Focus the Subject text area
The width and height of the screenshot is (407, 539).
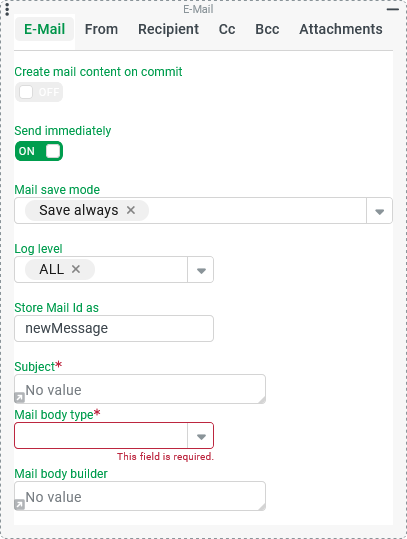point(140,389)
